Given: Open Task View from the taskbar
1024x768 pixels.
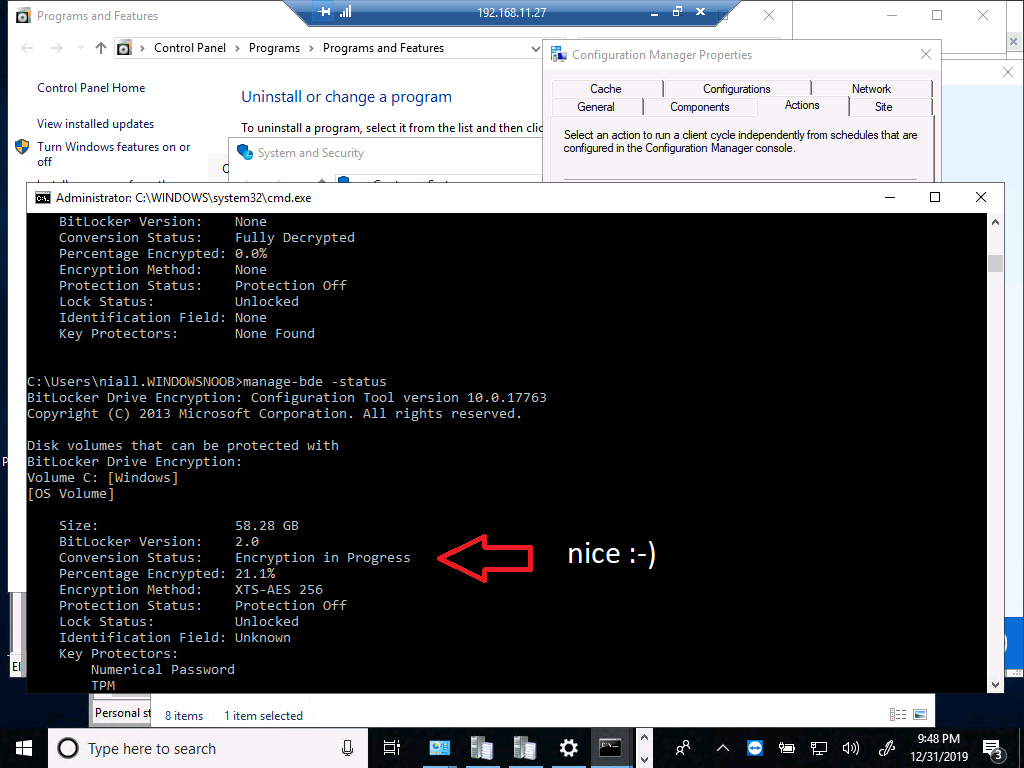Looking at the screenshot, I should pyautogui.click(x=392, y=748).
